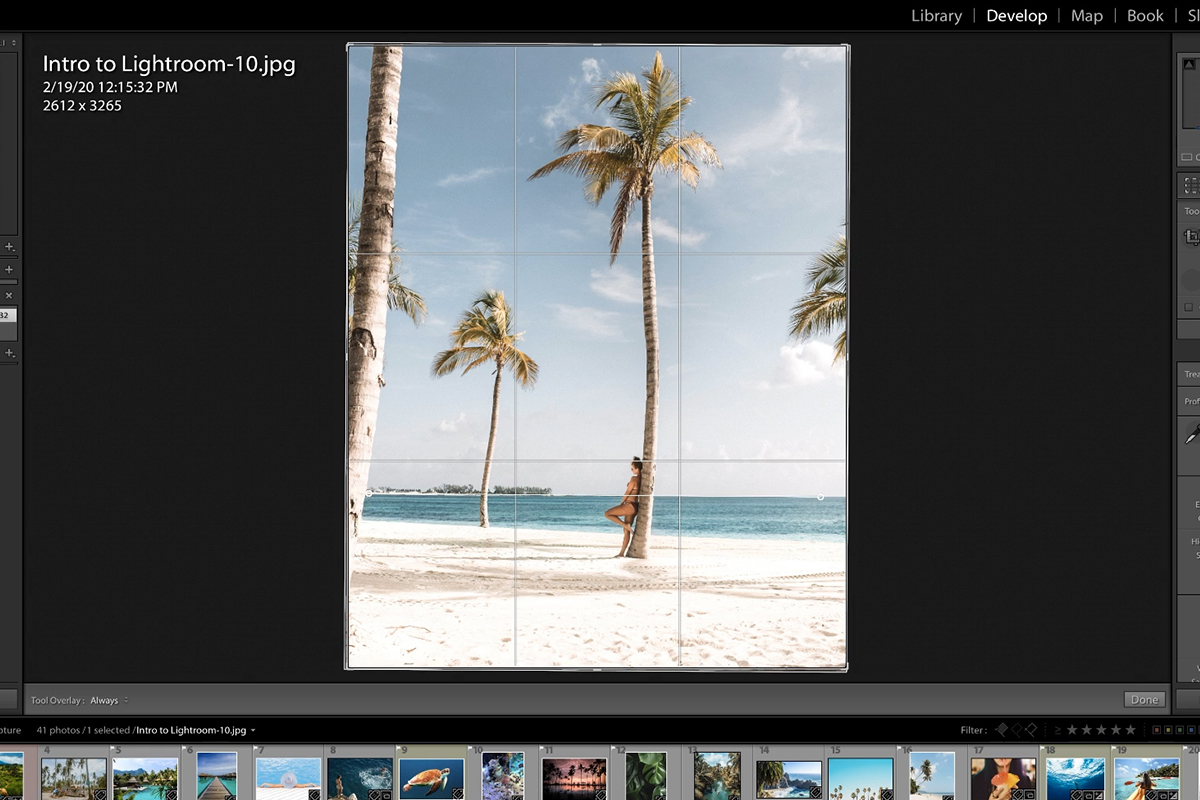Open the Tool Overlay 'Always' dropdown

[x=108, y=701]
